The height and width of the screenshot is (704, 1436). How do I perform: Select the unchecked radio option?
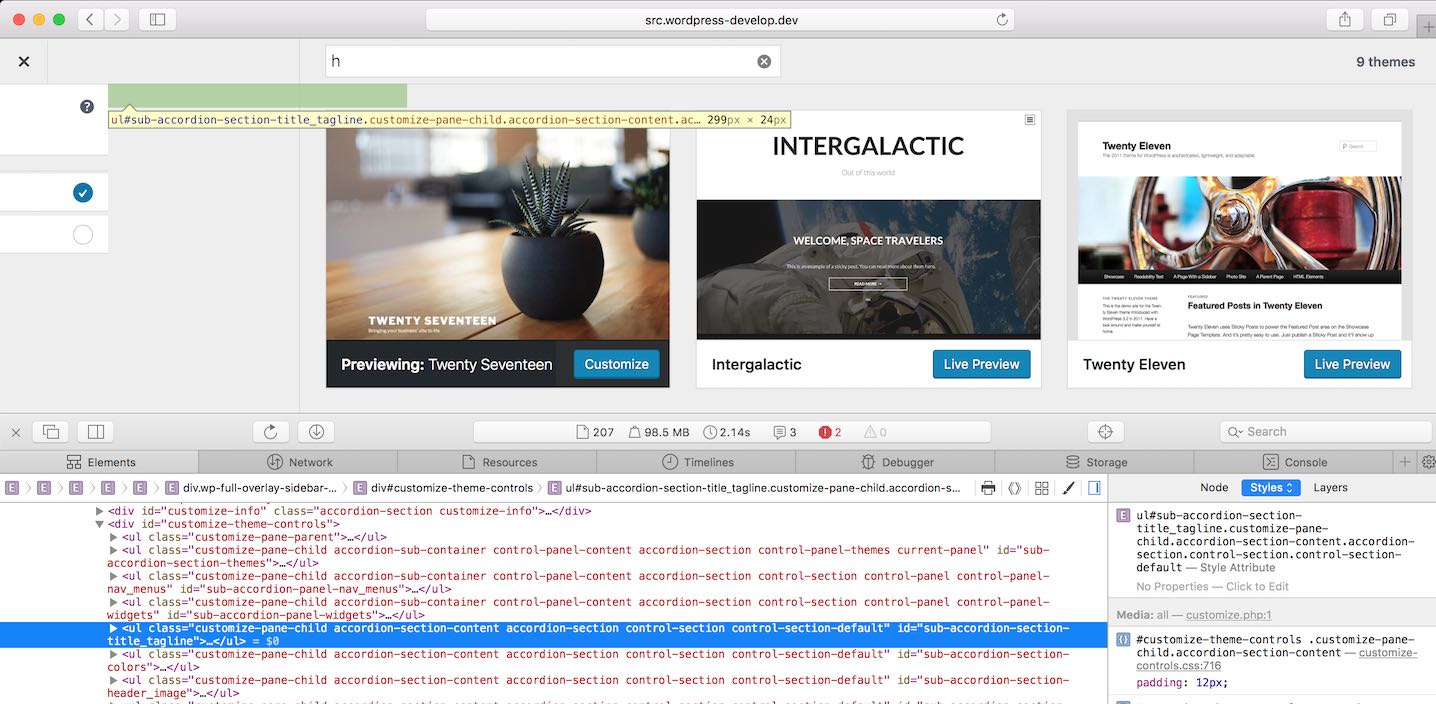(x=83, y=235)
